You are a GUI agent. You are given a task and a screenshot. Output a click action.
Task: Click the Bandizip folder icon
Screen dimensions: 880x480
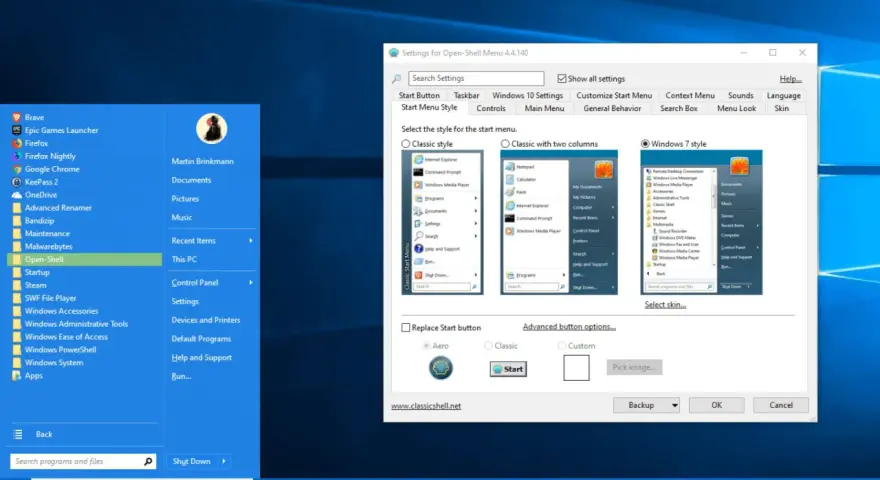17,221
